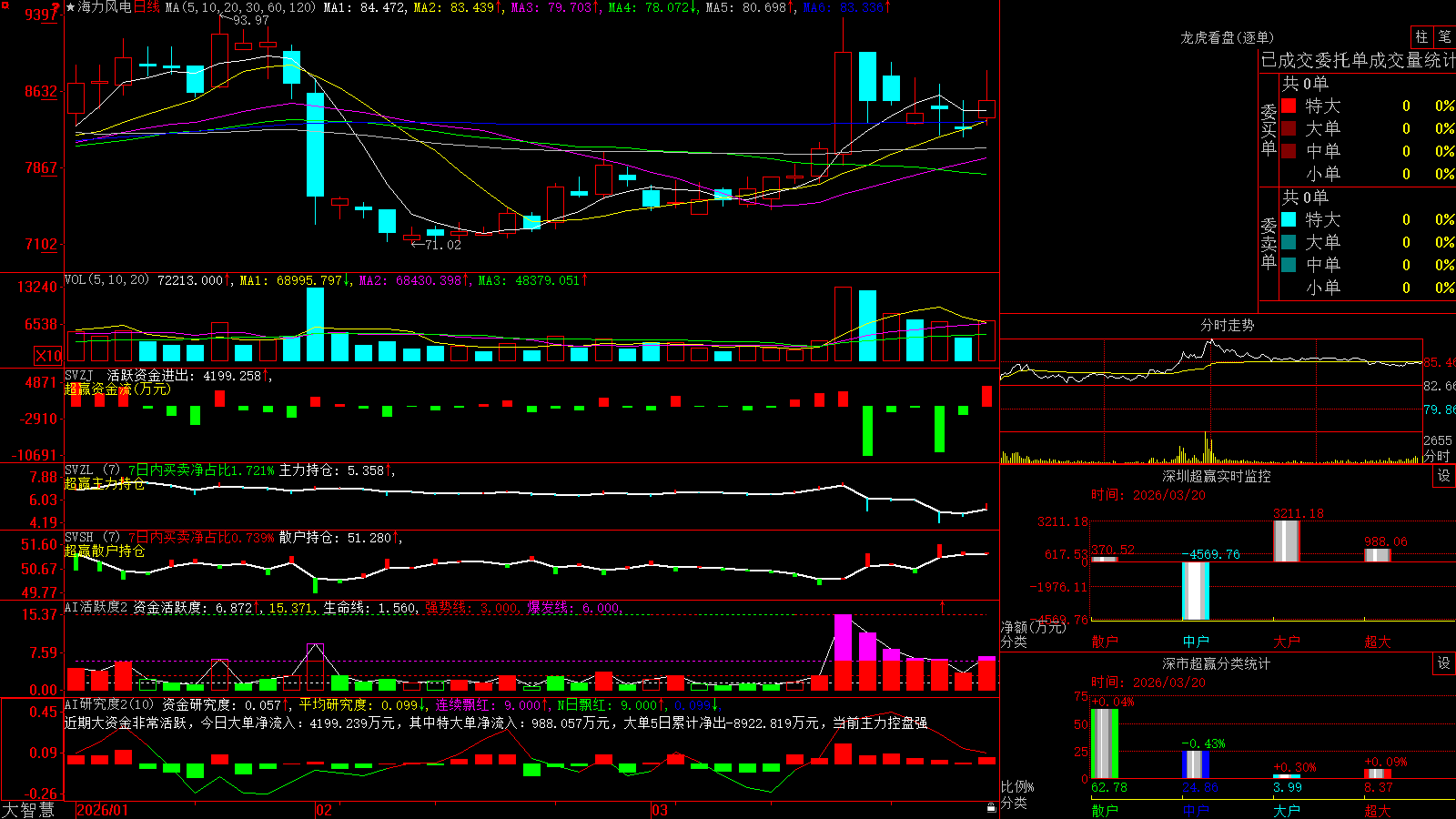The width and height of the screenshot is (1456, 819).
Task: Click the star icon before 海力风电
Action: [x=71, y=7]
